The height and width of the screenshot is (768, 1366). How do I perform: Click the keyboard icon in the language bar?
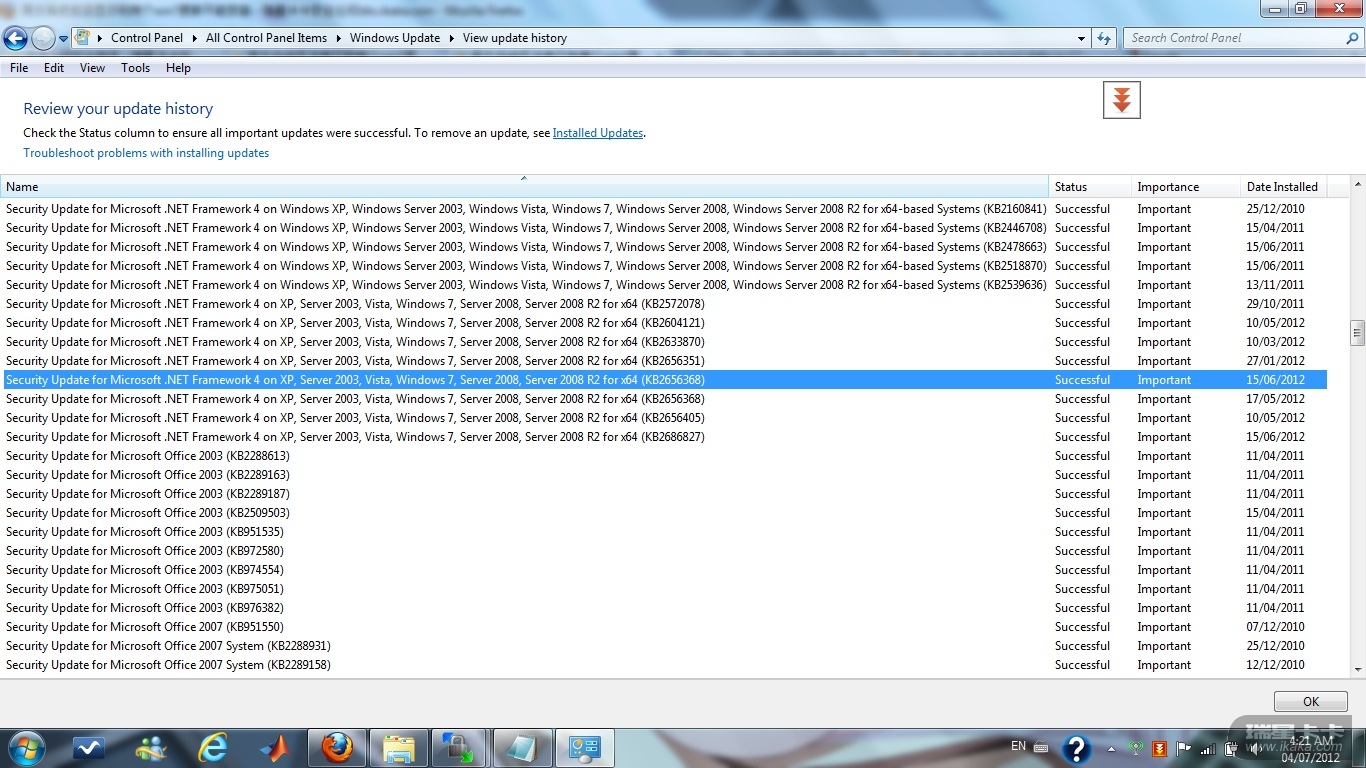[x=1041, y=748]
